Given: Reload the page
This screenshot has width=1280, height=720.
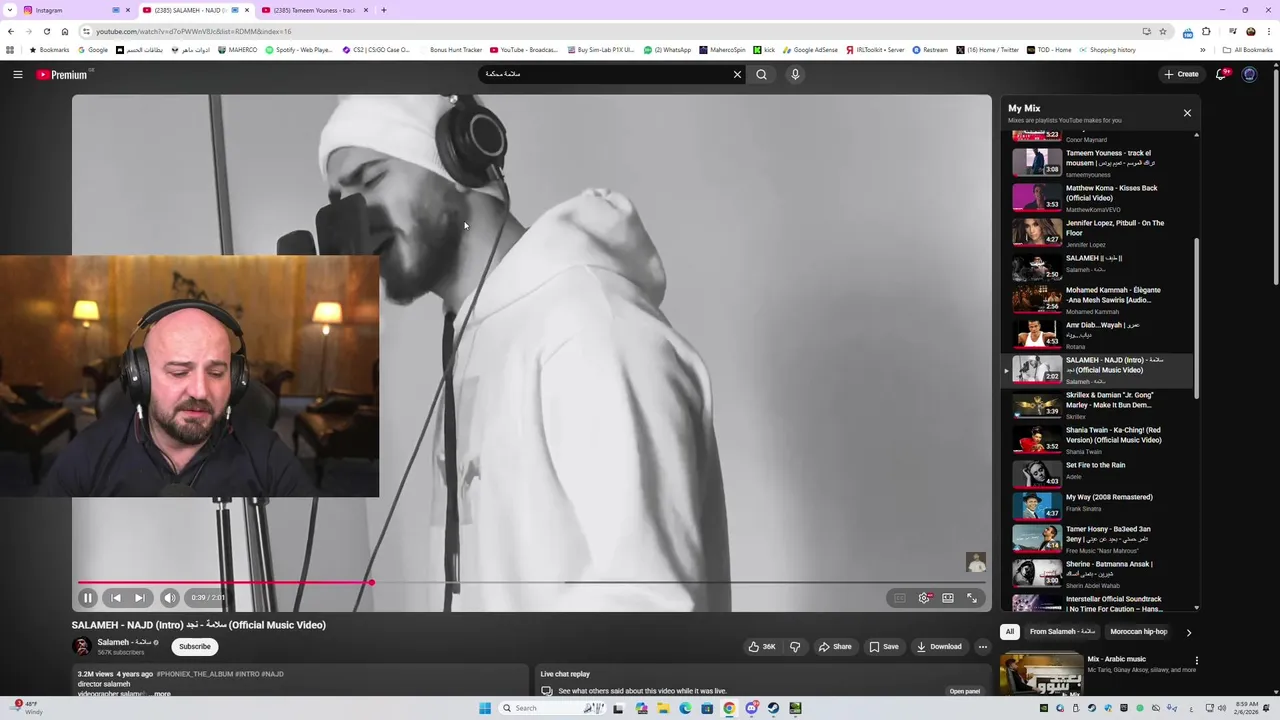Looking at the screenshot, I should point(46,31).
